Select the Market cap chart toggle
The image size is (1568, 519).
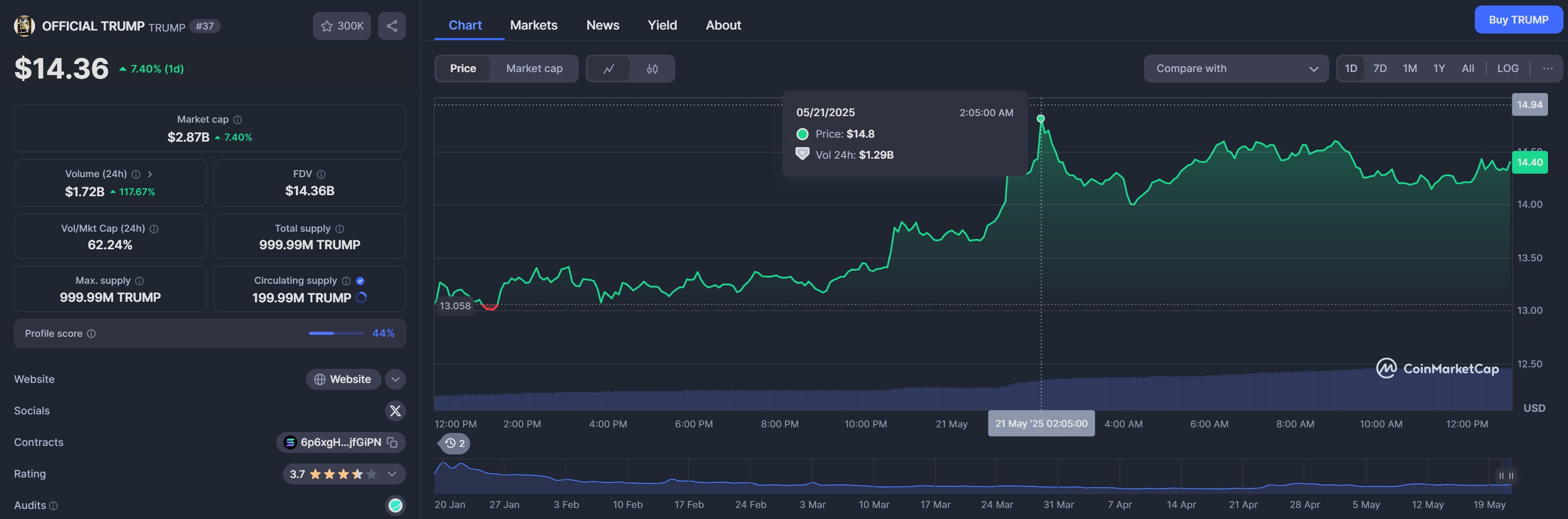click(x=534, y=68)
